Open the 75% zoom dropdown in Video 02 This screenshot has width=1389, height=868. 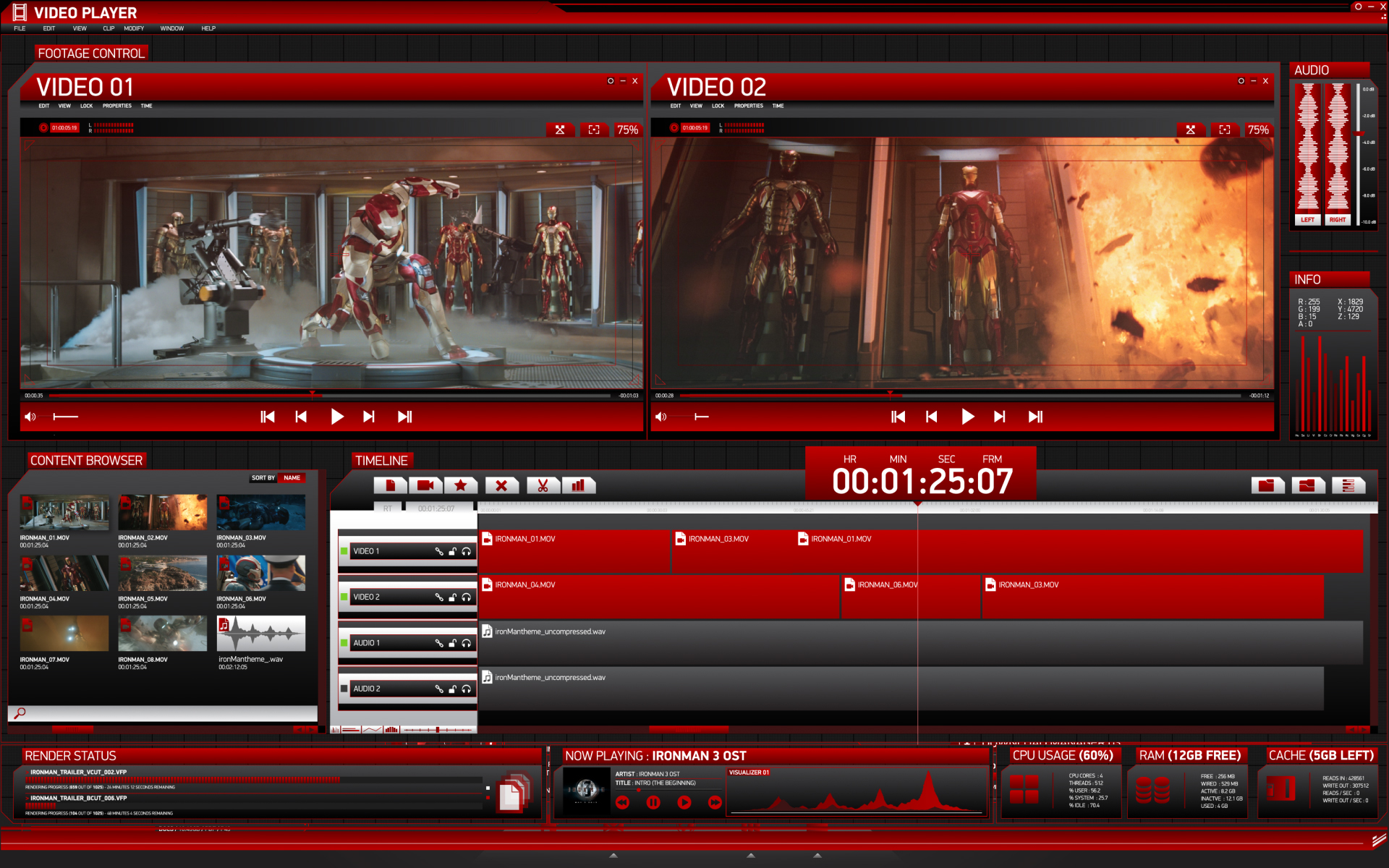[1258, 129]
